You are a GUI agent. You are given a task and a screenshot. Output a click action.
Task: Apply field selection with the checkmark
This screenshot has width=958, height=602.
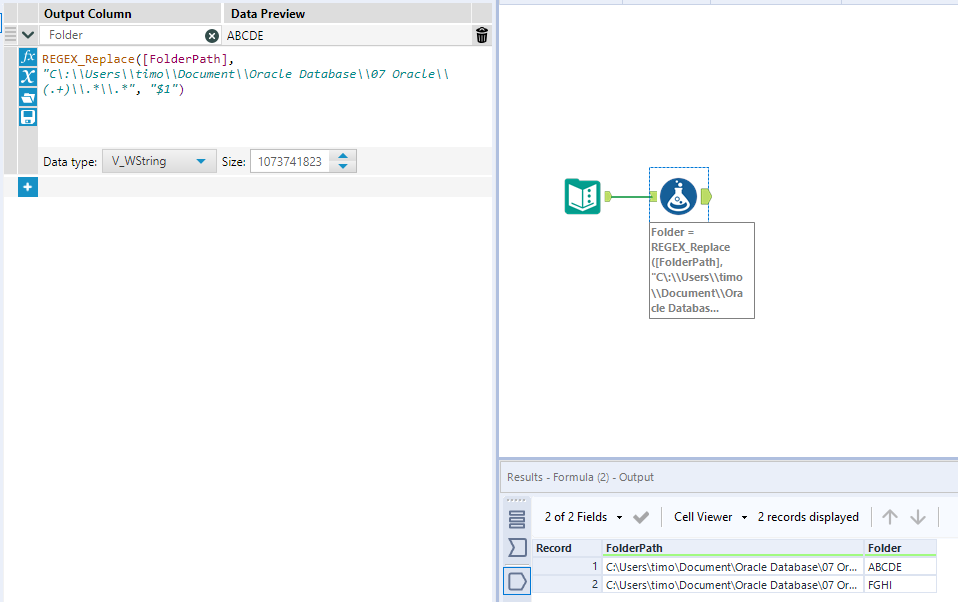click(641, 517)
